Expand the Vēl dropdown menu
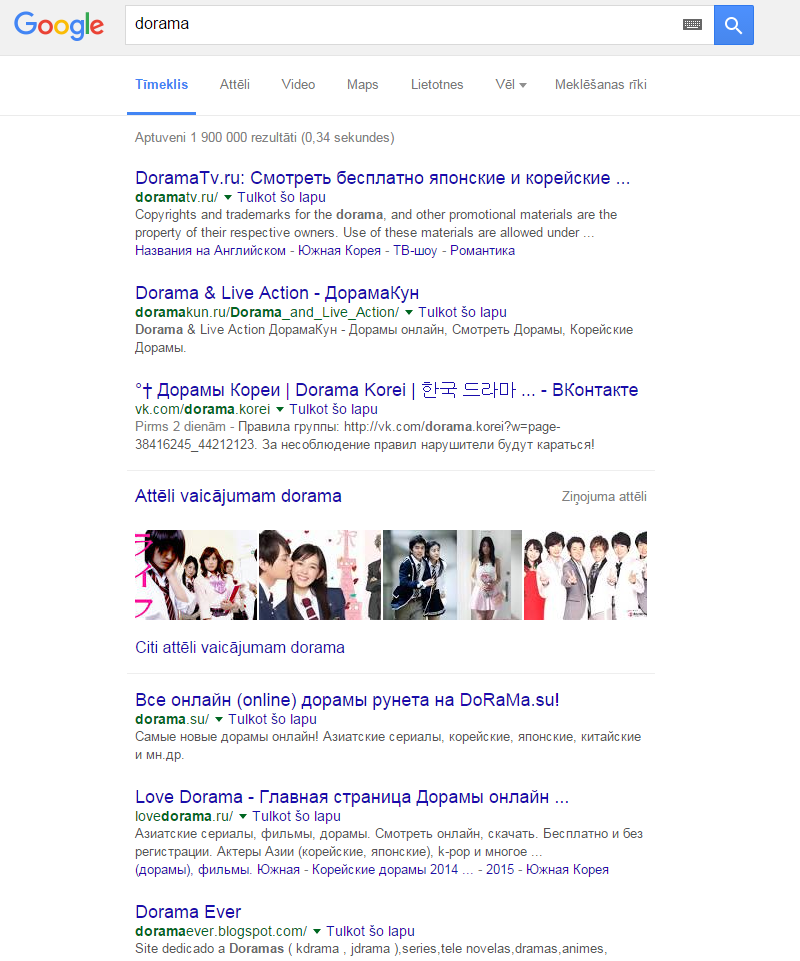 click(510, 85)
